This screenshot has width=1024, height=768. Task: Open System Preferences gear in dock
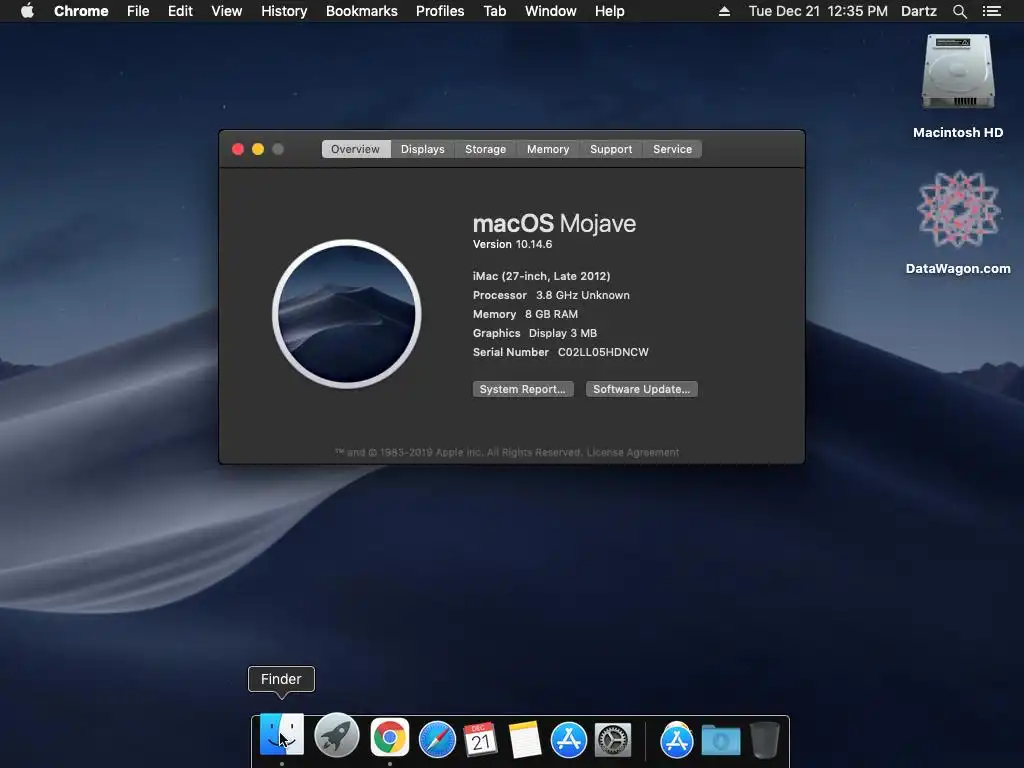(613, 740)
